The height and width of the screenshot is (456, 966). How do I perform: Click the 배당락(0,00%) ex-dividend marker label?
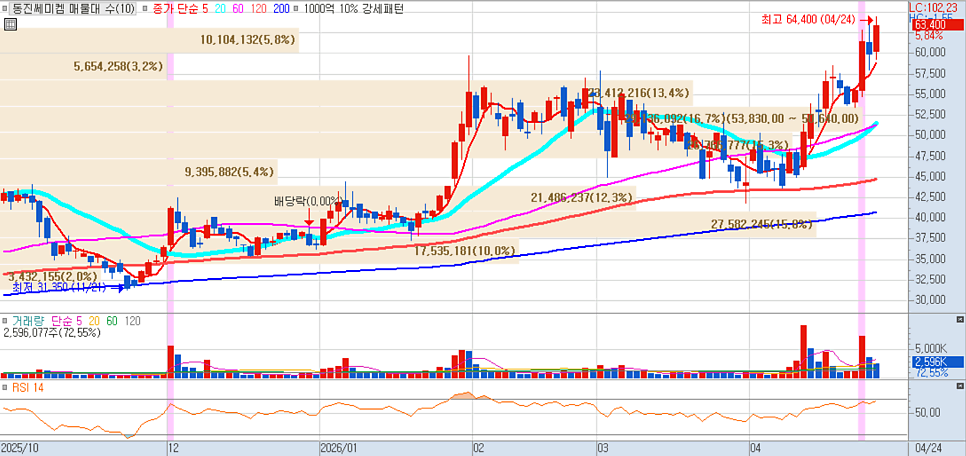(x=307, y=201)
